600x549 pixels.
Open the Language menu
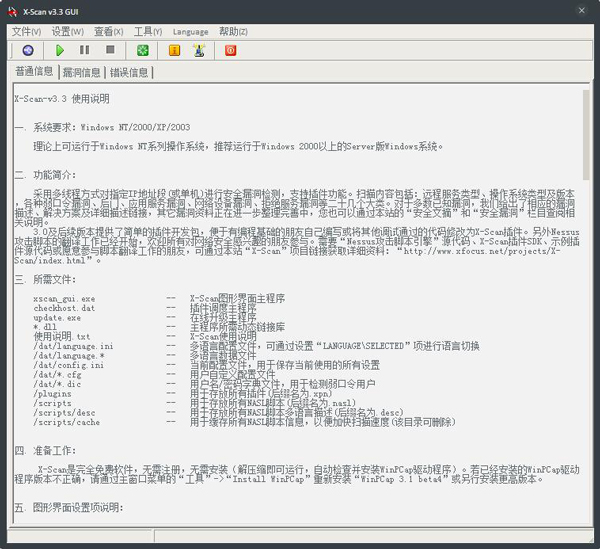point(191,32)
